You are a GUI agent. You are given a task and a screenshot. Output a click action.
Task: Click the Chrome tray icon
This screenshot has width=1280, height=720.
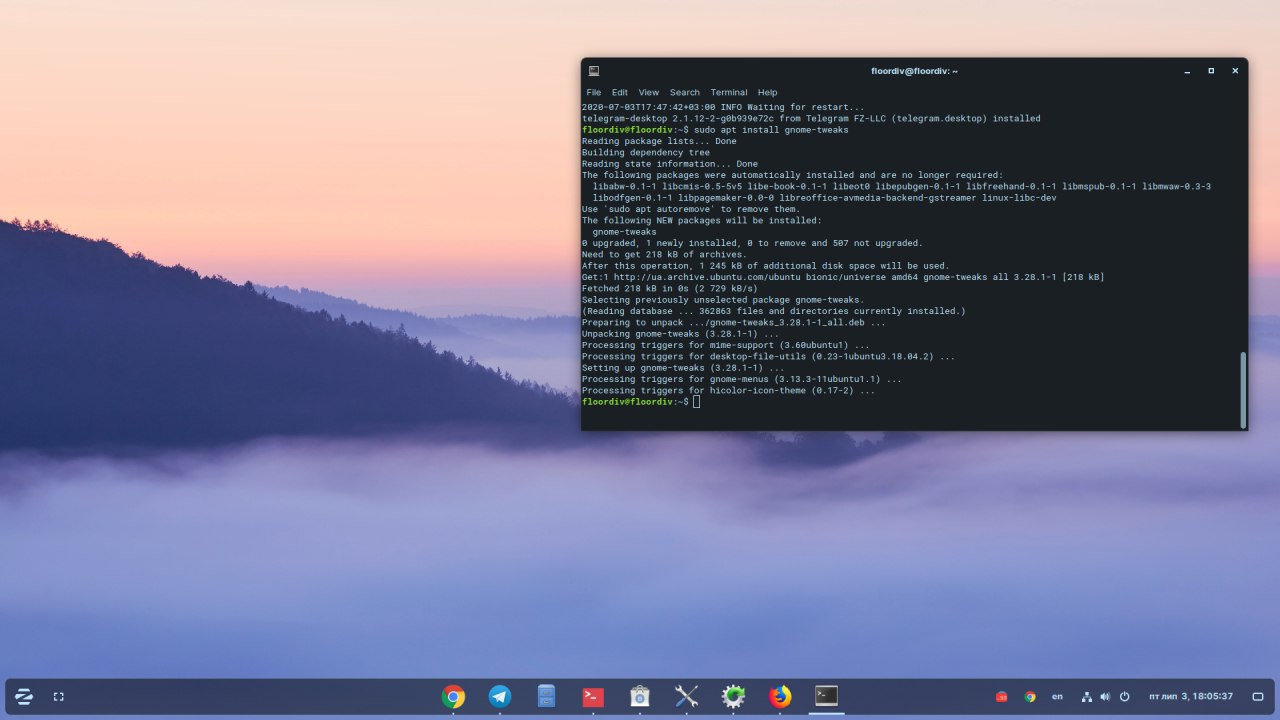[1030, 697]
